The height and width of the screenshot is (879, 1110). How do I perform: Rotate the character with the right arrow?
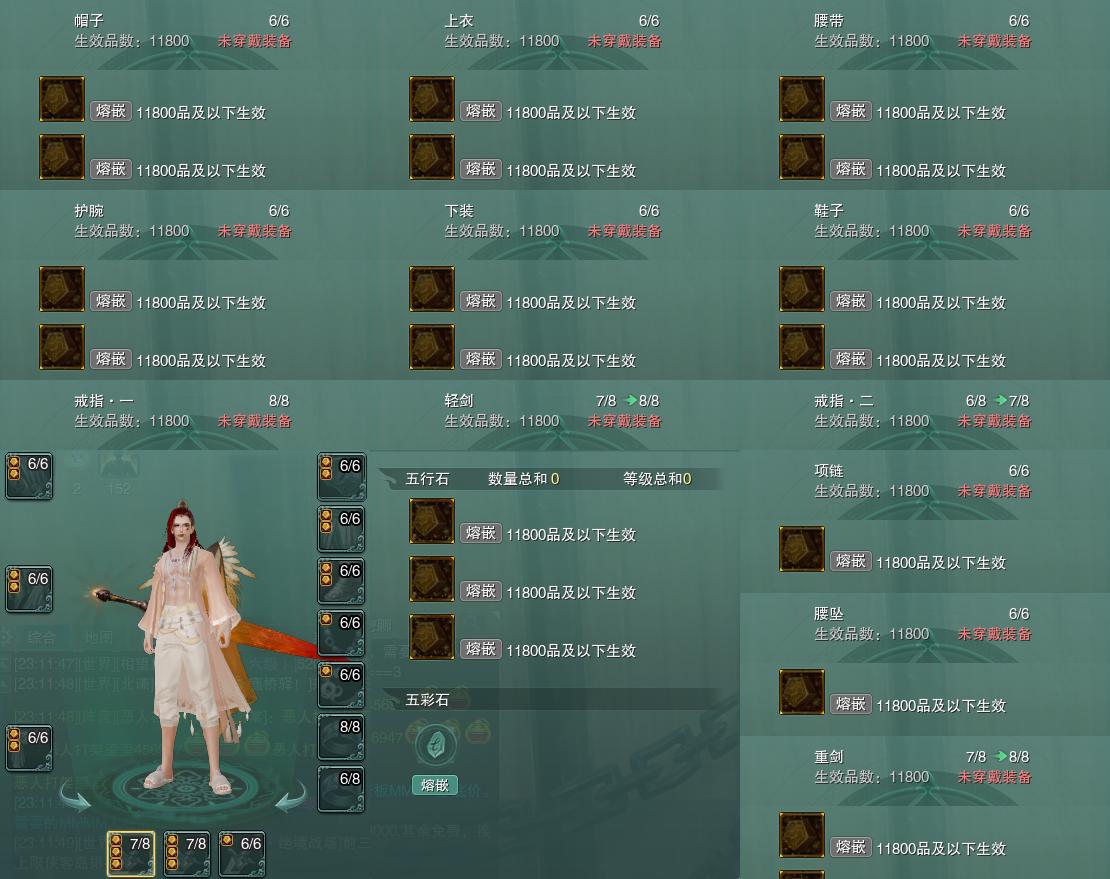[x=290, y=795]
